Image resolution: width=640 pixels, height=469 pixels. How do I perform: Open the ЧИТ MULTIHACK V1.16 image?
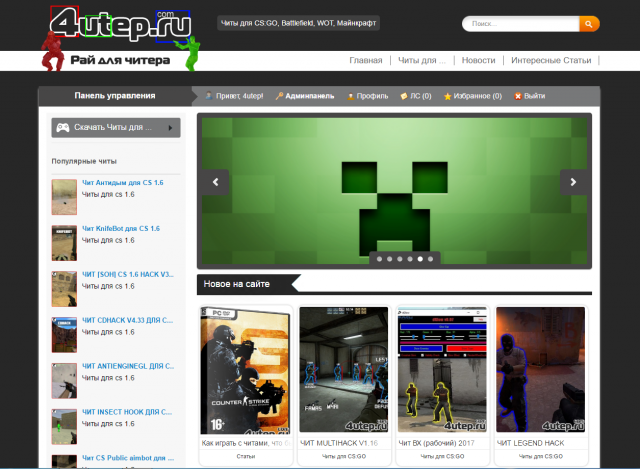pos(344,369)
